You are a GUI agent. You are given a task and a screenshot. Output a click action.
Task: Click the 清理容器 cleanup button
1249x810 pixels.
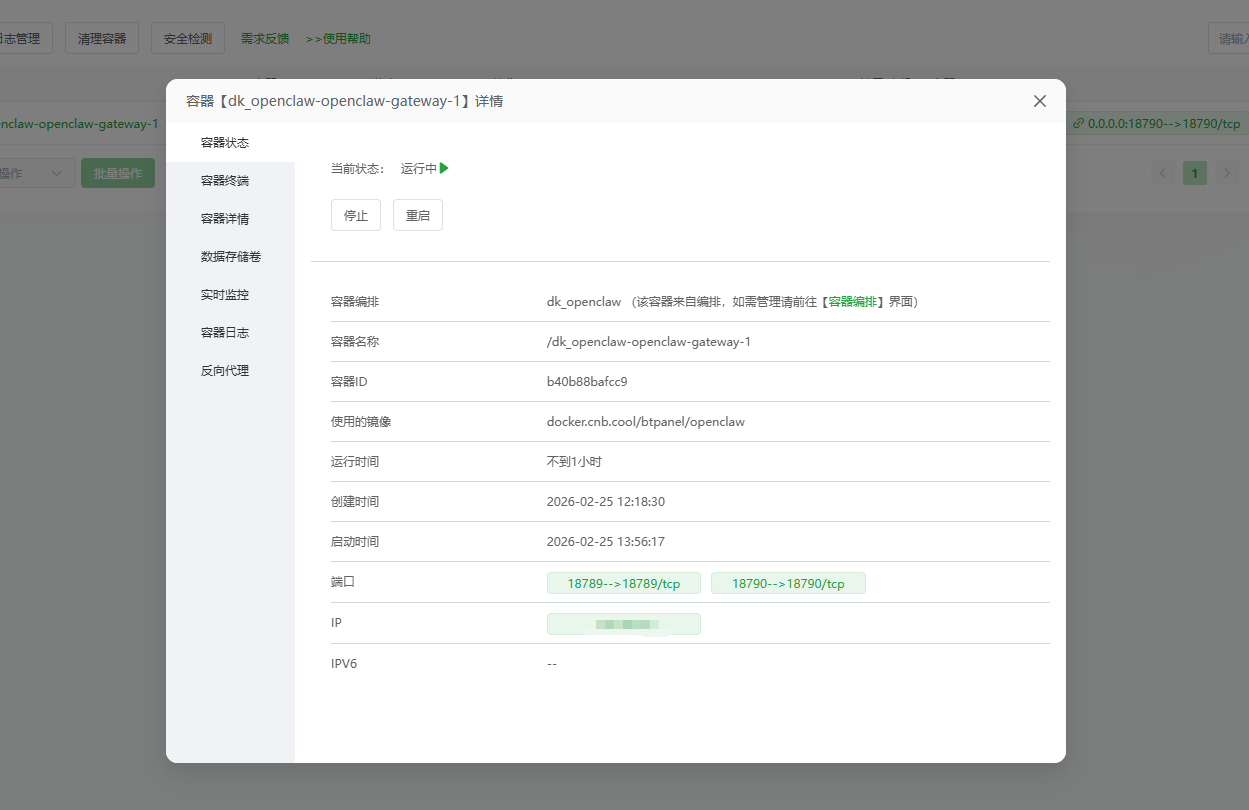click(x=101, y=37)
